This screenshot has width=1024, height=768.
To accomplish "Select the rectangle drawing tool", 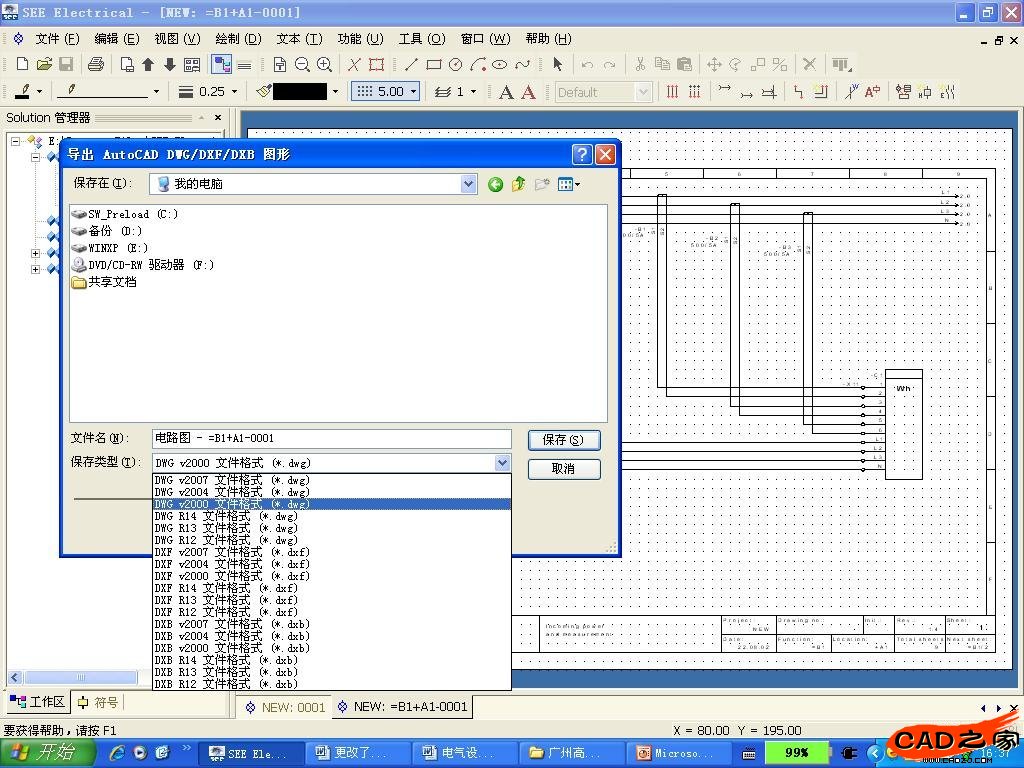I will coord(433,64).
